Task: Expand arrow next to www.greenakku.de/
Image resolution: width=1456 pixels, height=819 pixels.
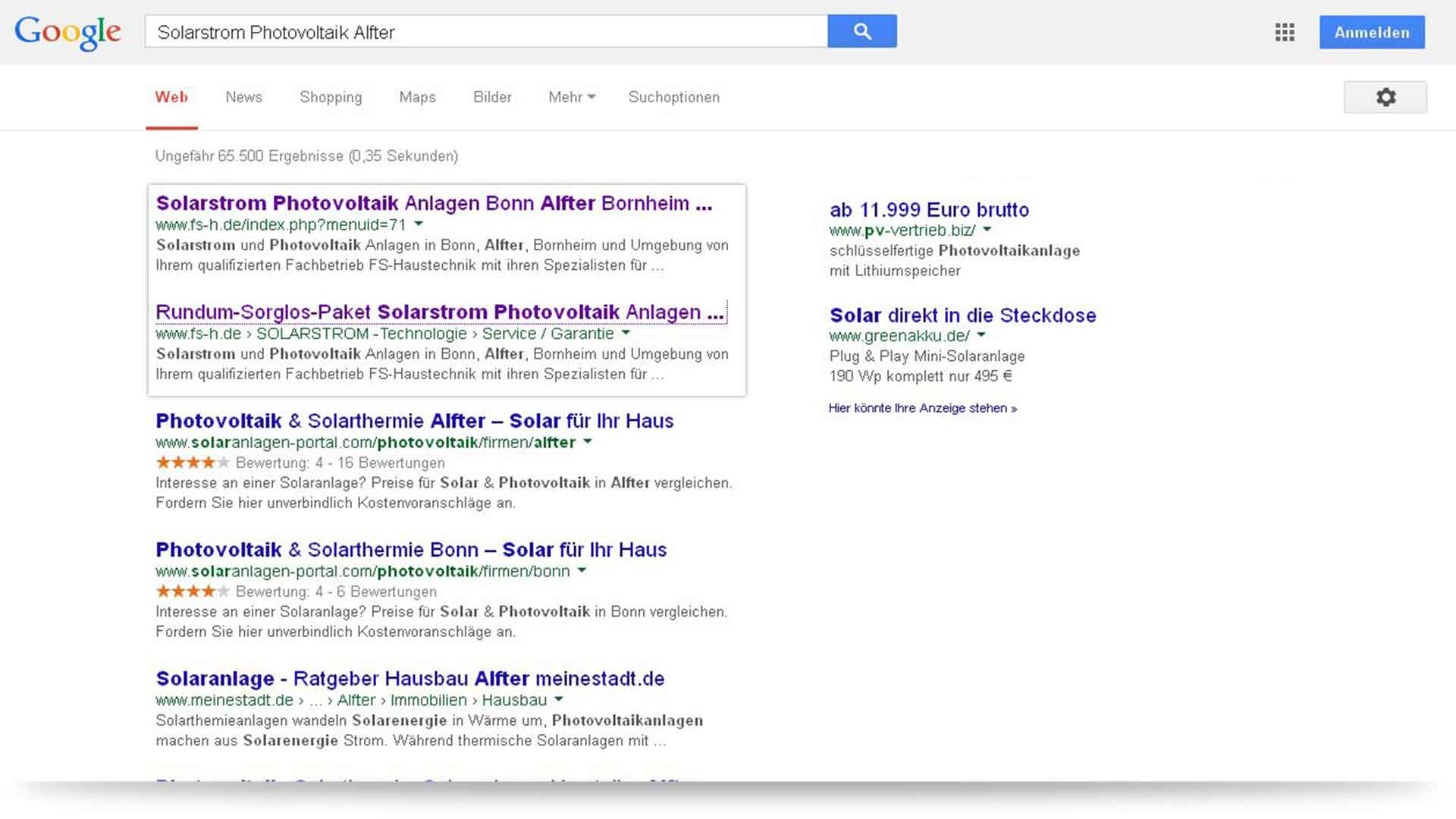Action: 981,334
